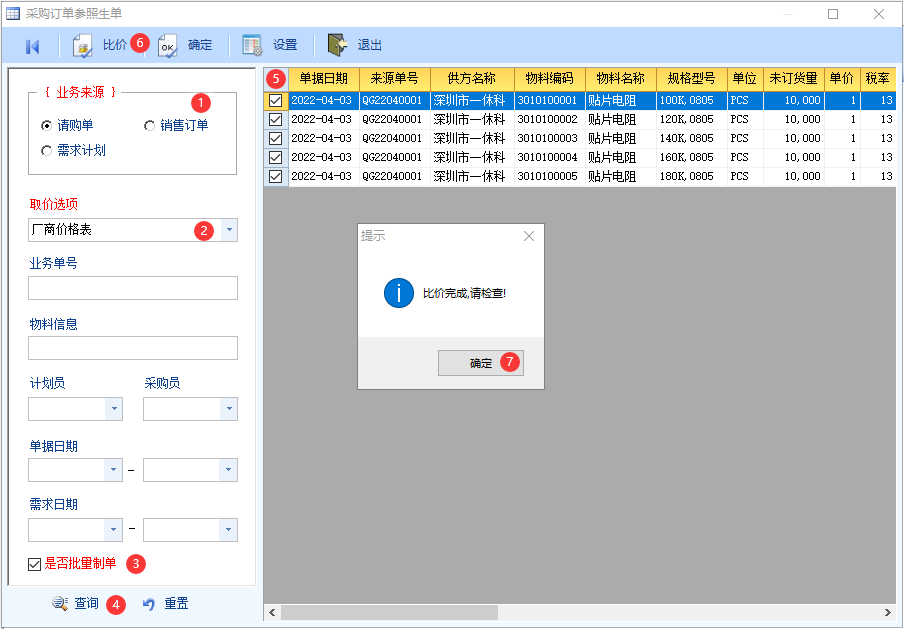This screenshot has height=629, width=904.
Task: Click the 重置 button label
Action: tap(176, 604)
